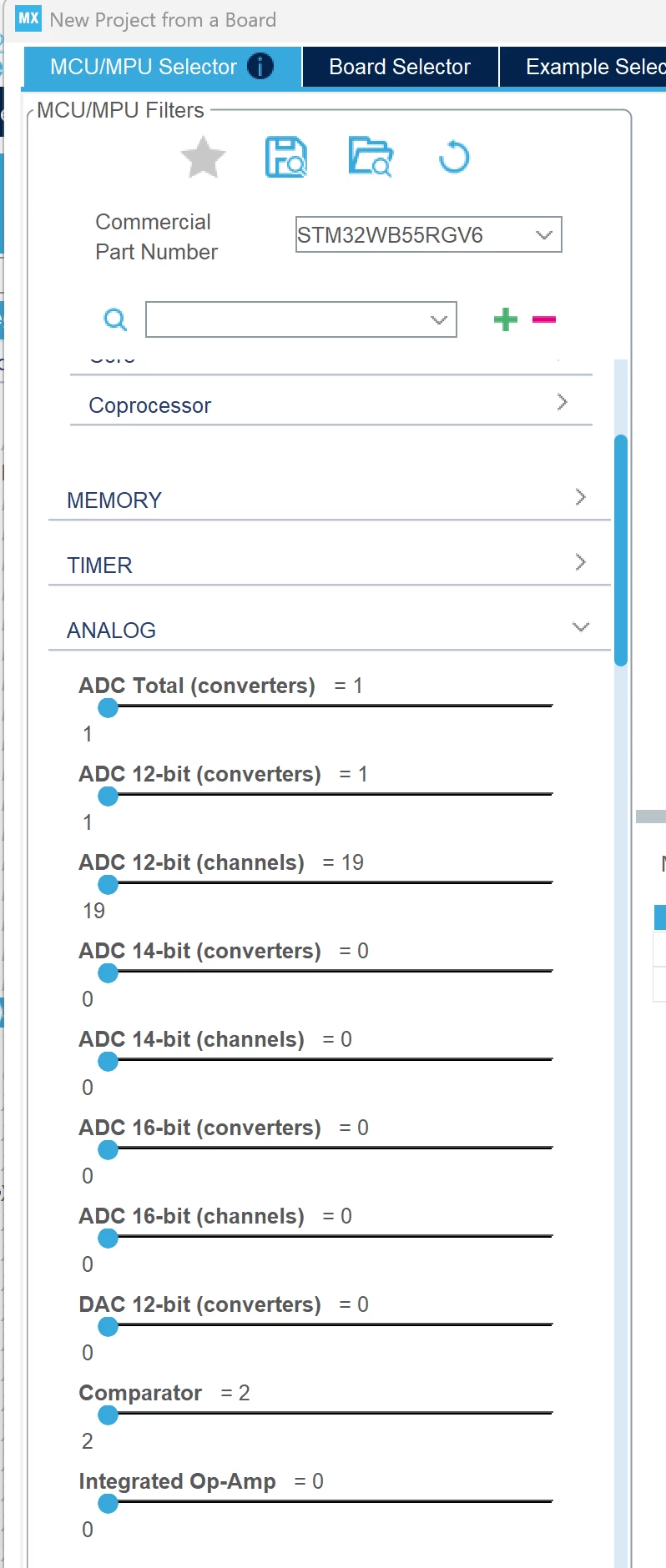Save the current search filters icon

(286, 157)
